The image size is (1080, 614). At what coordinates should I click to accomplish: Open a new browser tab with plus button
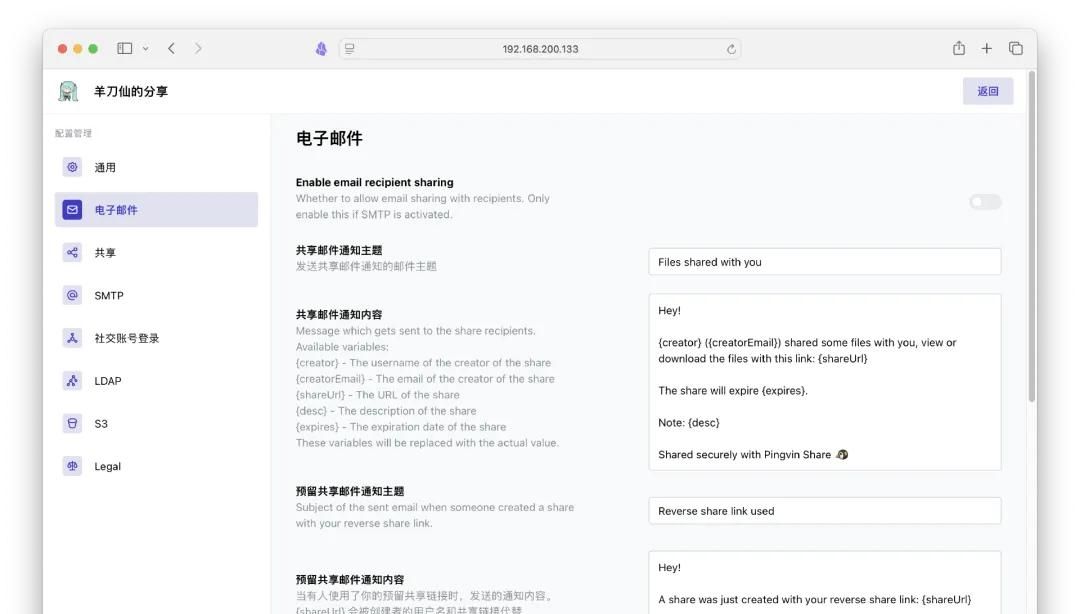tap(986, 47)
